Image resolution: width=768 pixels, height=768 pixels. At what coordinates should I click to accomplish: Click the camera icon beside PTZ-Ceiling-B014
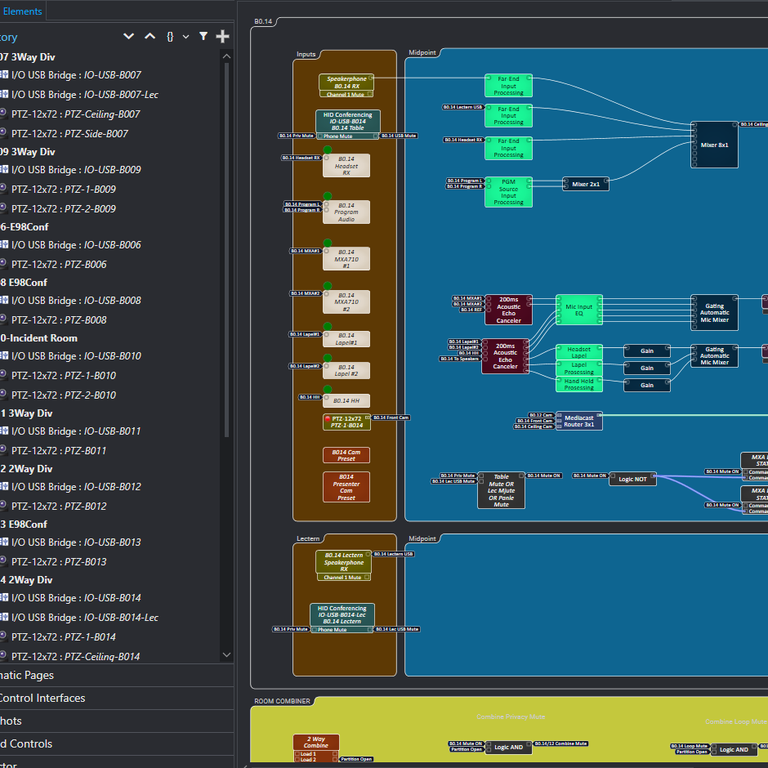pos(3,655)
